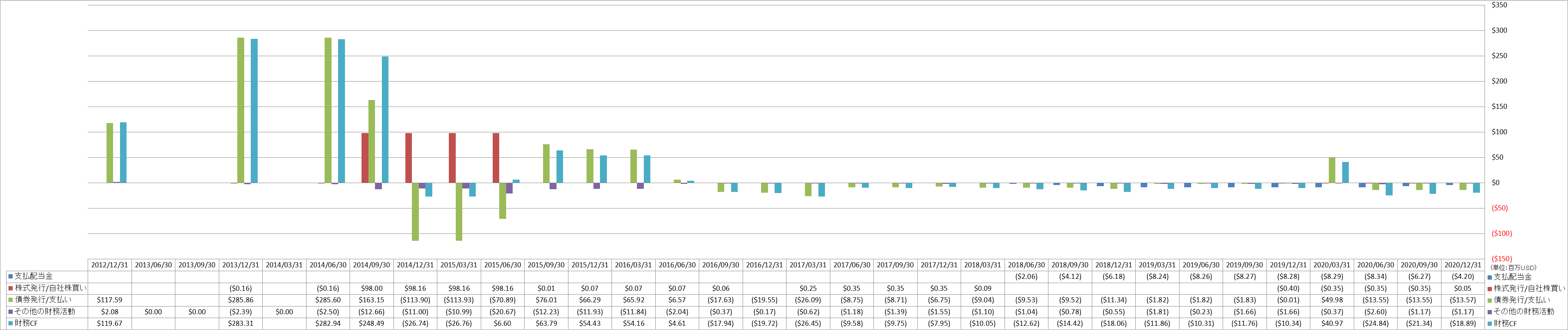Select the ($18.89) cell under 2020/12/31

coord(1463,323)
